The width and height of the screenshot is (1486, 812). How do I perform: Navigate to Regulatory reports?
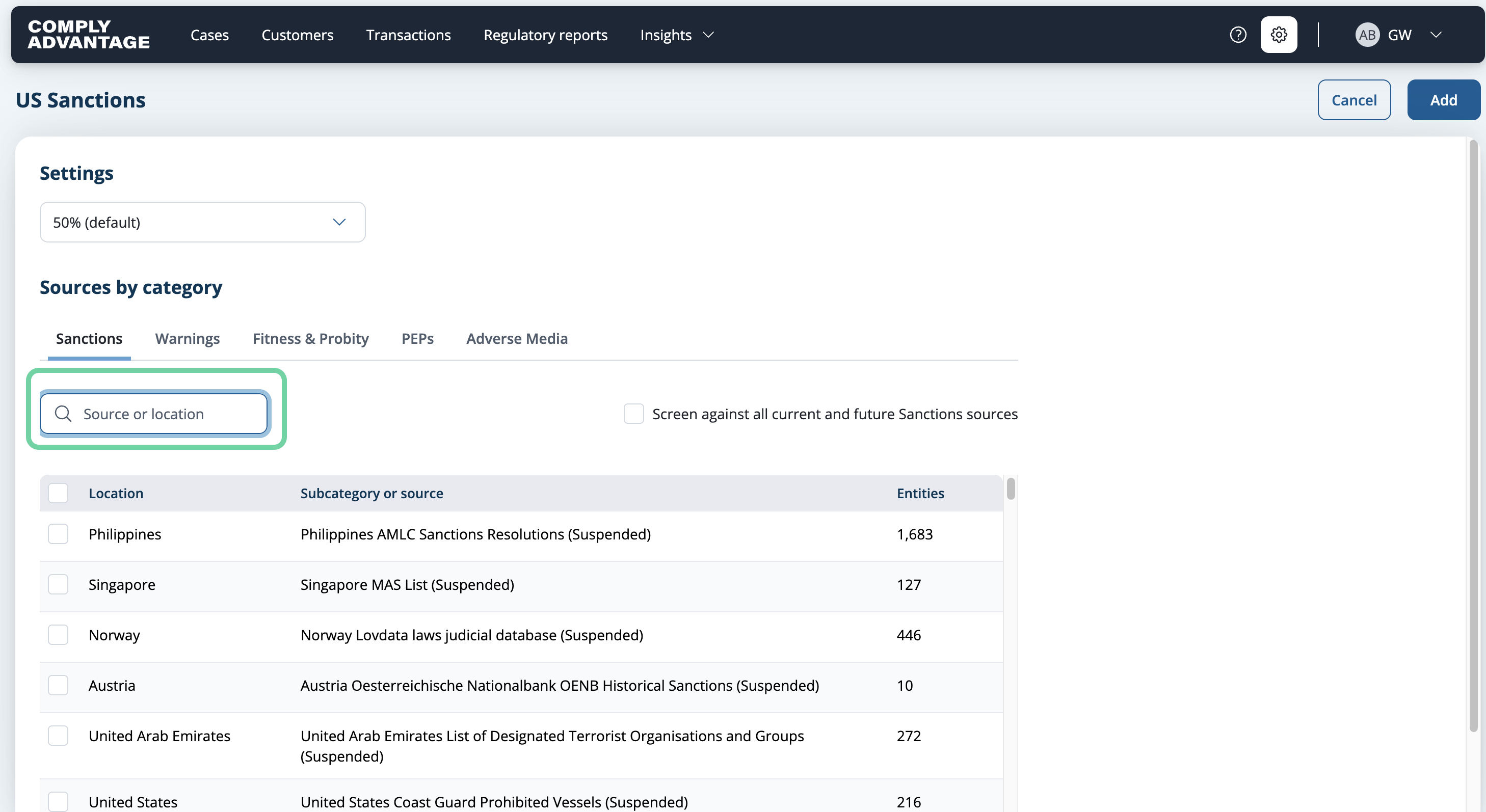(546, 35)
